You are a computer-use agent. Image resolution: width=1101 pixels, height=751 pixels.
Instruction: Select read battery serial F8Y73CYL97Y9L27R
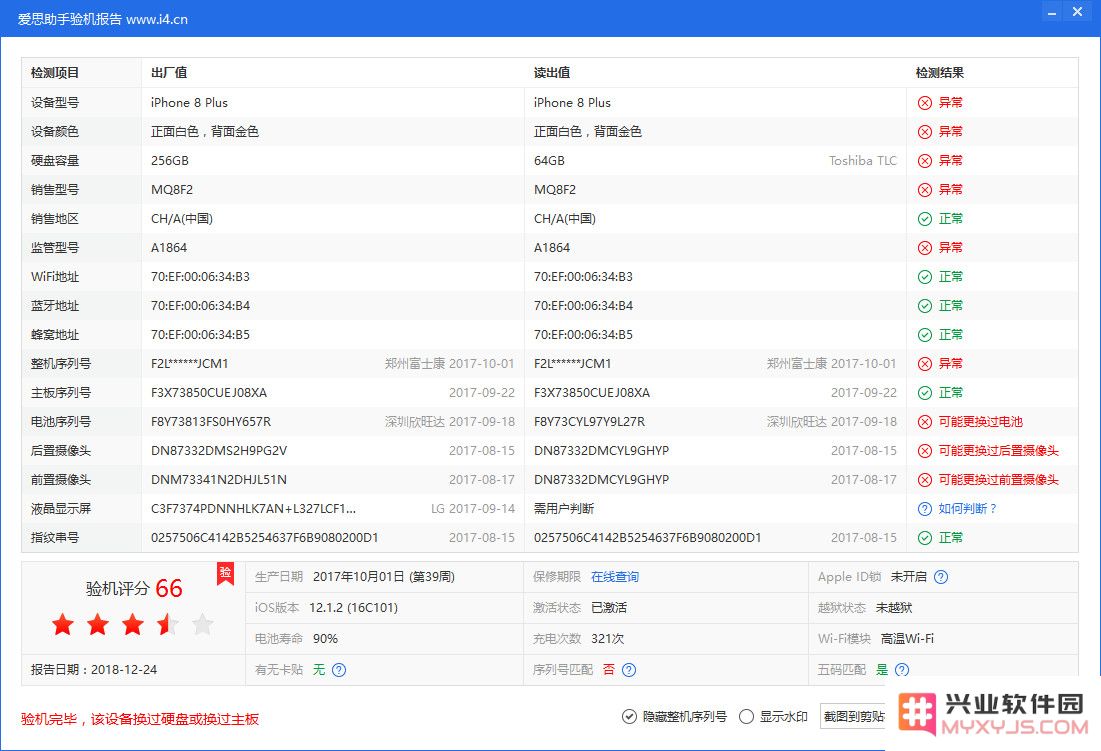click(x=589, y=422)
